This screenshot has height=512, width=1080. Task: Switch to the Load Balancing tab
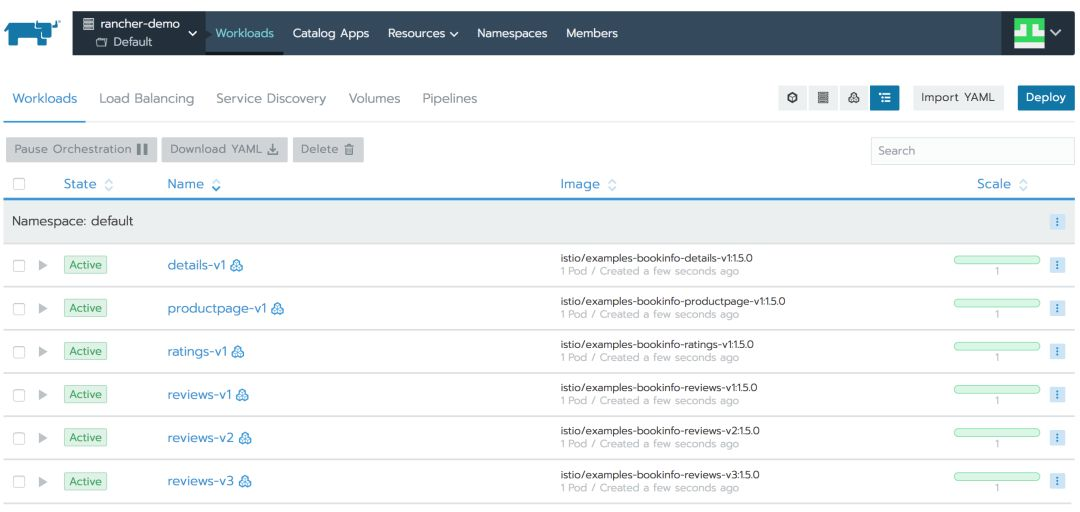point(147,98)
